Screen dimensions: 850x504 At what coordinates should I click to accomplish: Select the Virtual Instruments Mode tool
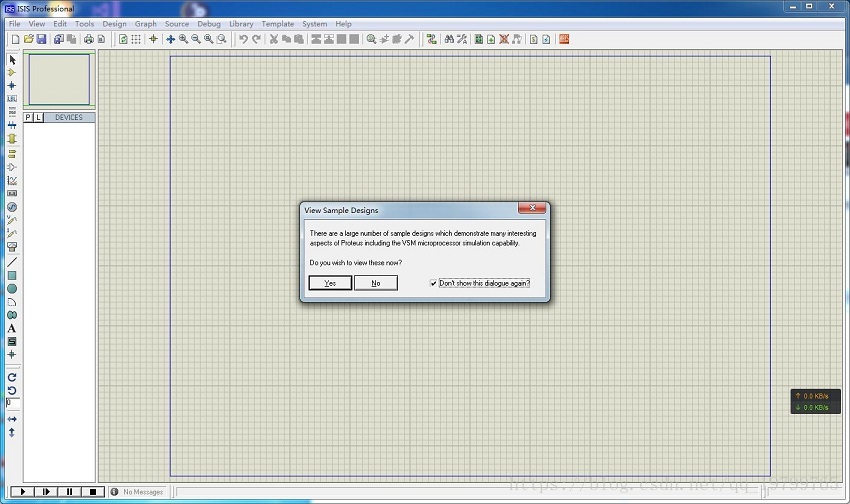coord(12,247)
